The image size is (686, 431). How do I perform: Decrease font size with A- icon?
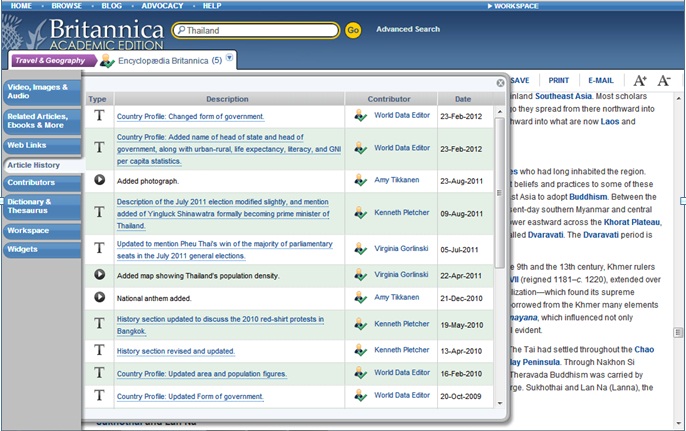click(664, 81)
